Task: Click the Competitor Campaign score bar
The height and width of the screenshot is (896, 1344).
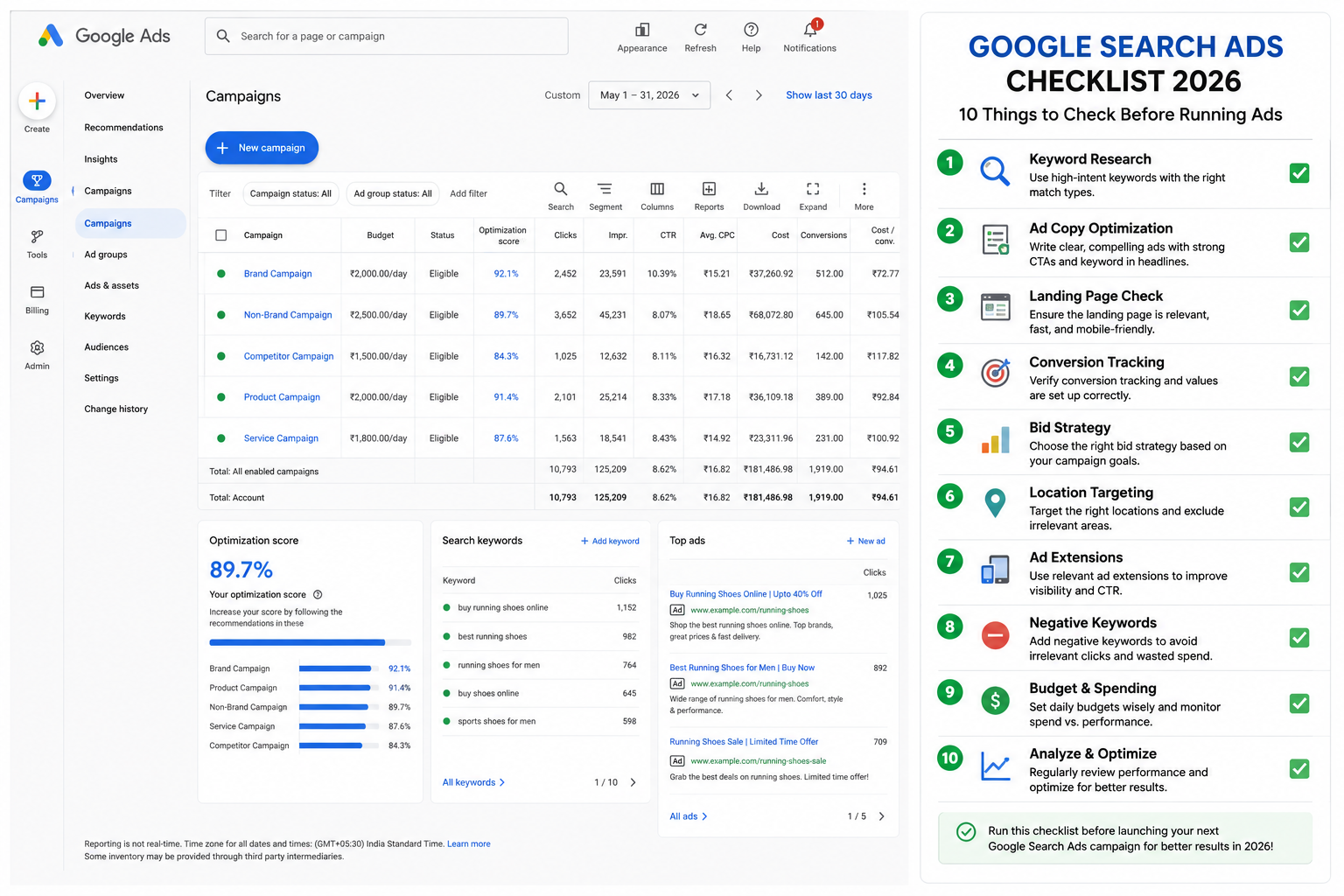Action: click(339, 745)
